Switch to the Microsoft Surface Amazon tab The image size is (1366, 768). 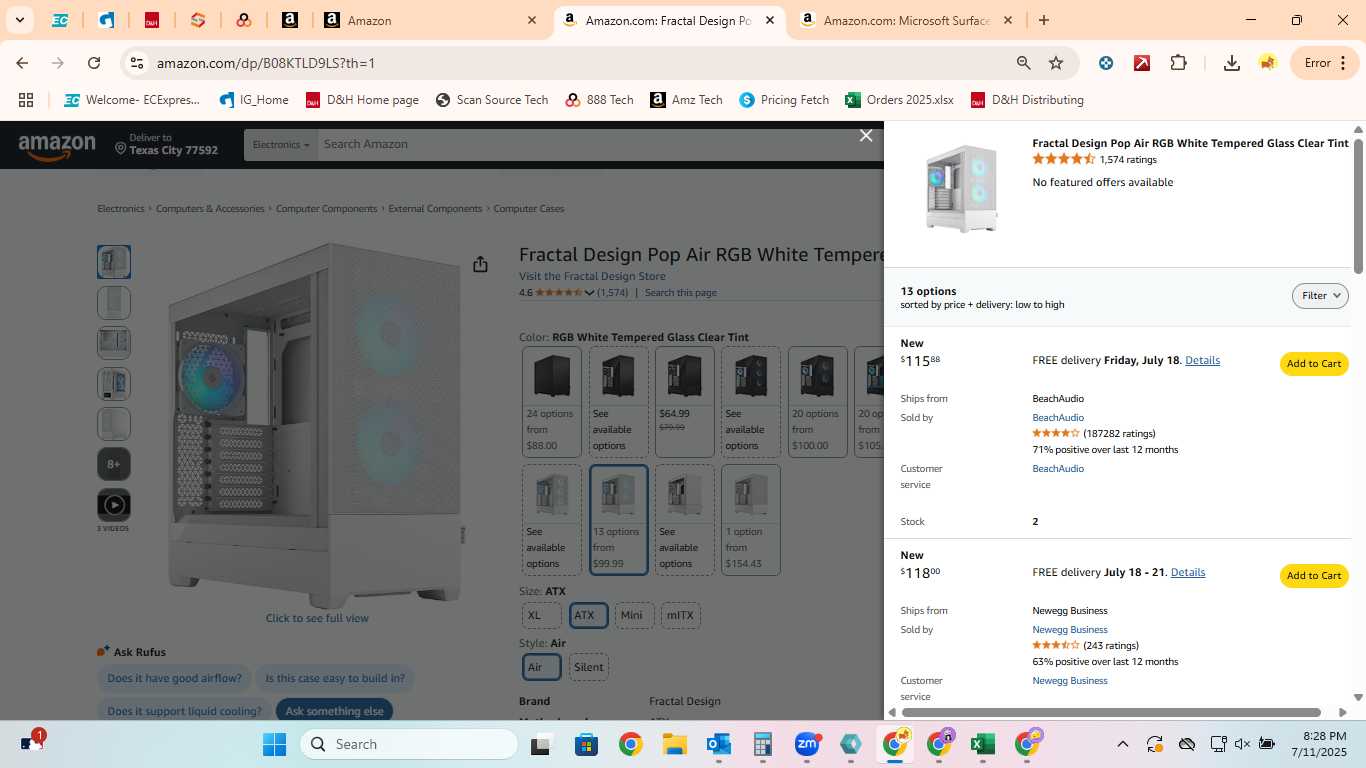click(906, 20)
